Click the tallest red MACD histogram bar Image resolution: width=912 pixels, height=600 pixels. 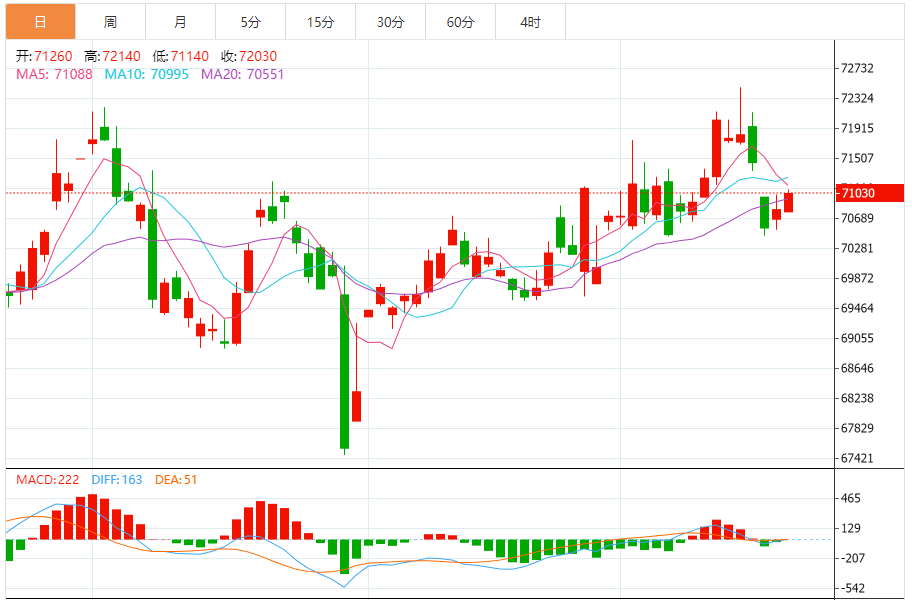92,517
